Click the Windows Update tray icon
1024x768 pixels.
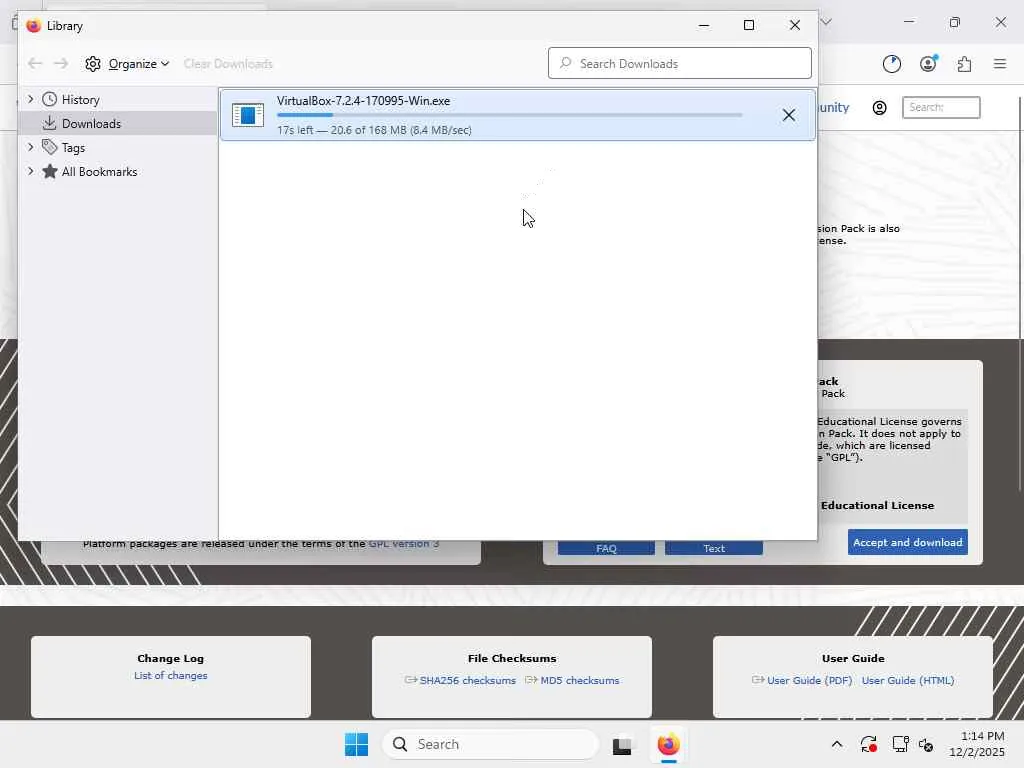[868, 744]
